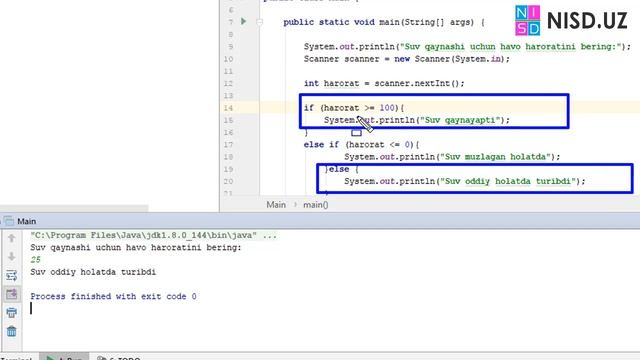Image resolution: width=640 pixels, height=360 pixels.
Task: Click "Process finished with exit code 0" line
Action: coord(113,296)
